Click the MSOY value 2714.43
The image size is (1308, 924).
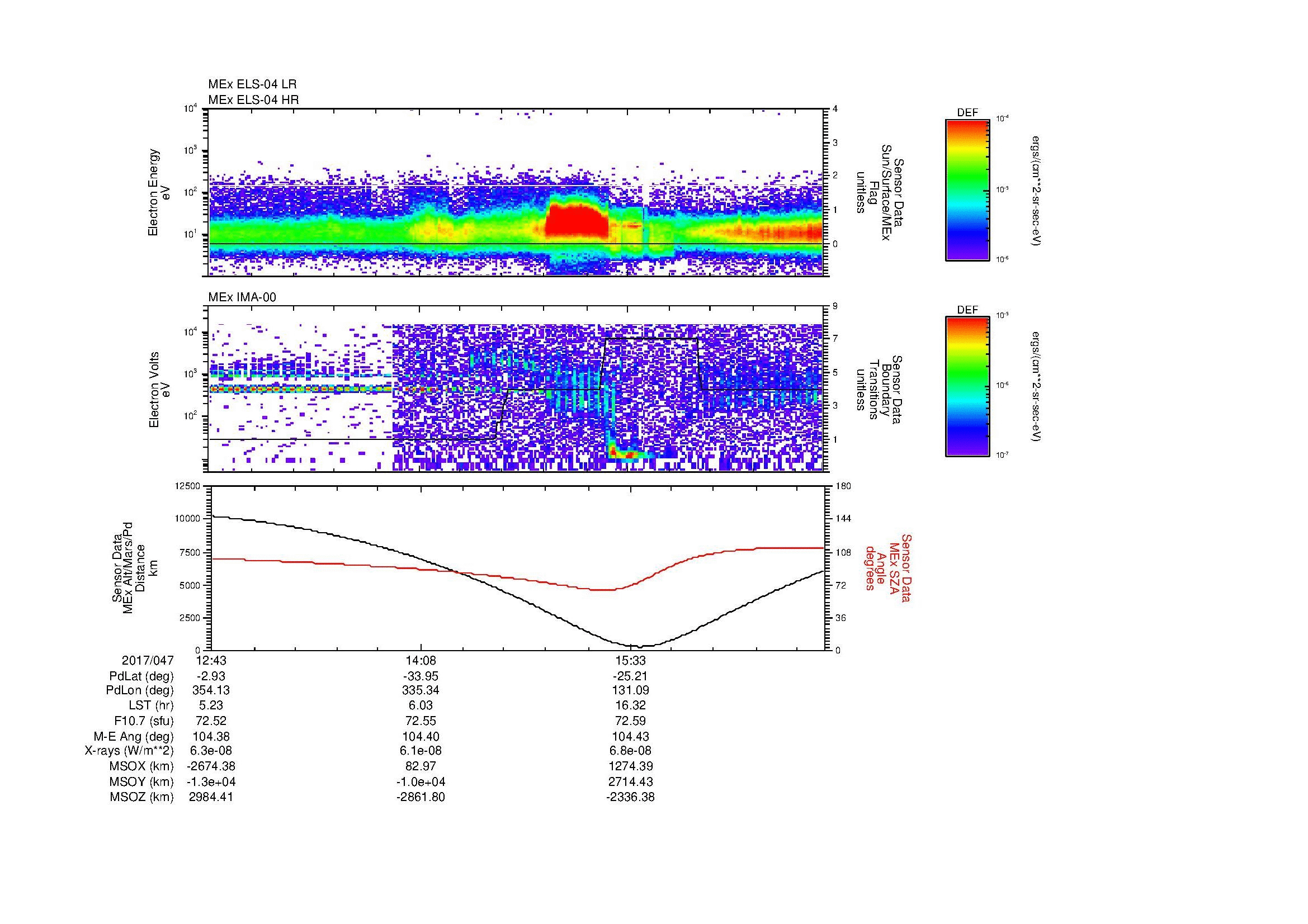(x=630, y=781)
